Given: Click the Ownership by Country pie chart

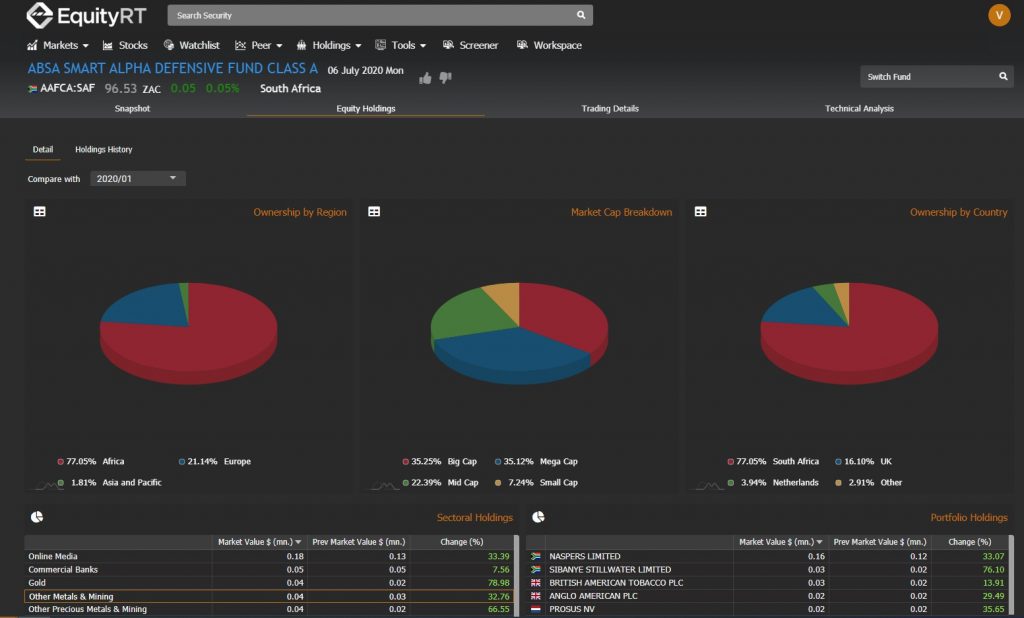Looking at the screenshot, I should (849, 333).
